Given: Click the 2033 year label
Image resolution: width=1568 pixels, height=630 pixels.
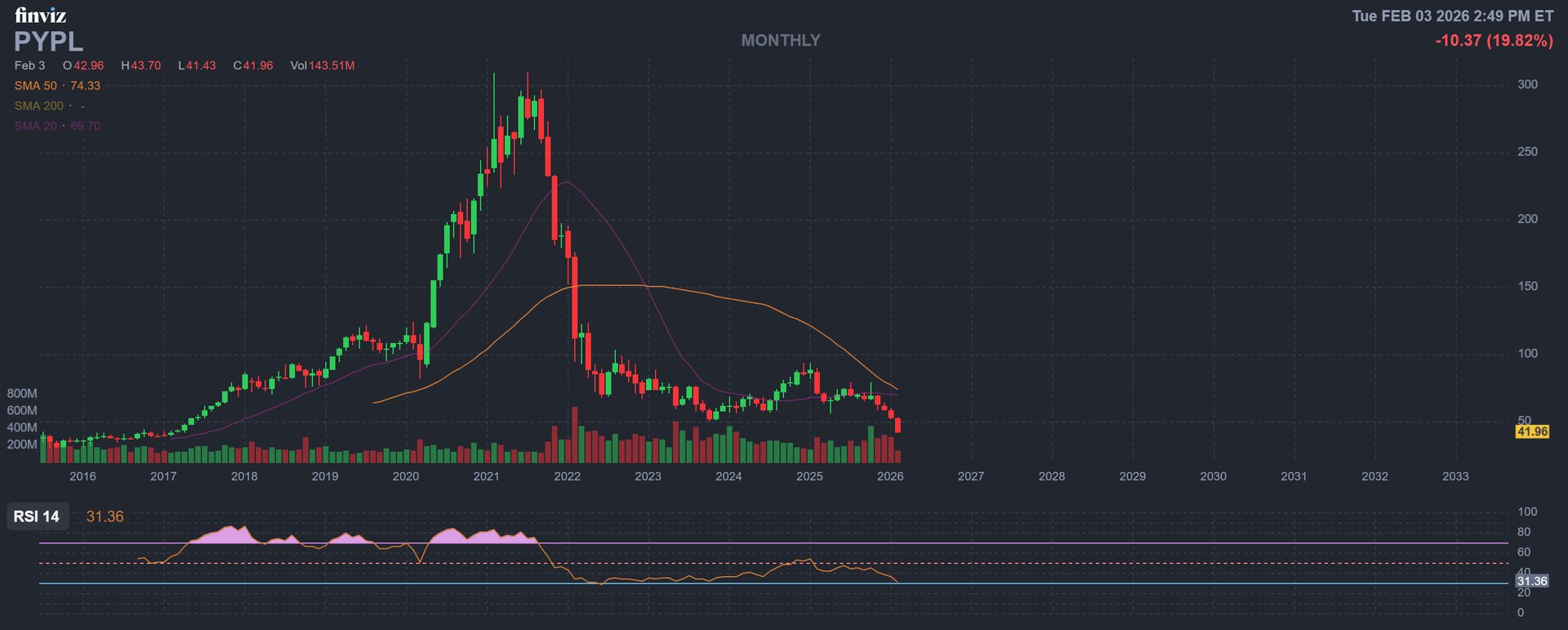Looking at the screenshot, I should [x=1456, y=476].
